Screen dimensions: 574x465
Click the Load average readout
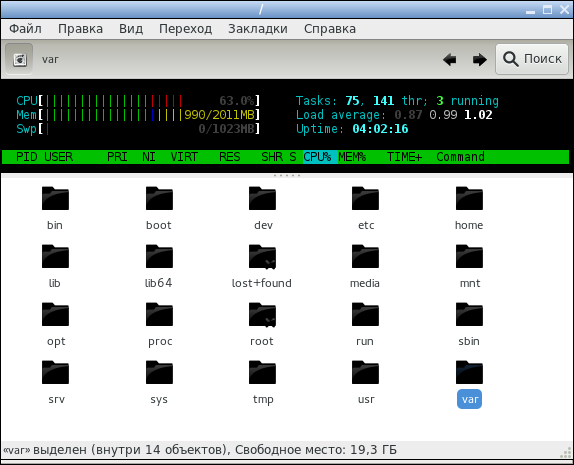coord(394,115)
